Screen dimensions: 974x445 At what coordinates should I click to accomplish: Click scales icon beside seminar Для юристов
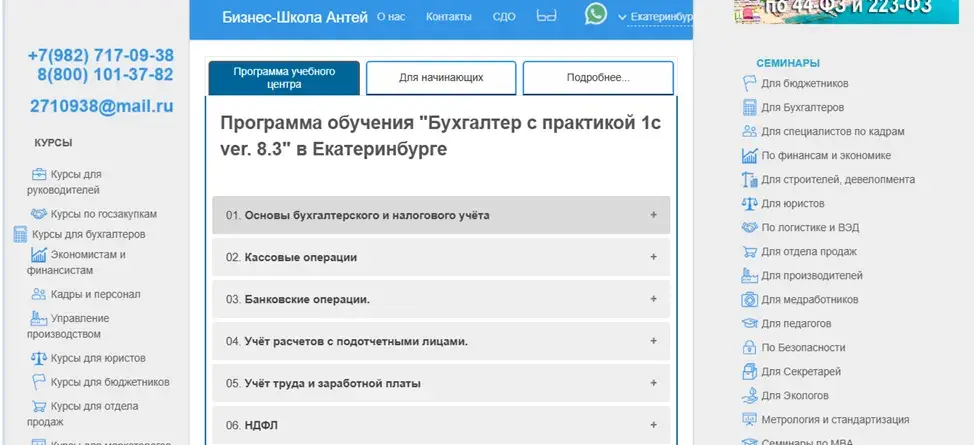(x=750, y=203)
